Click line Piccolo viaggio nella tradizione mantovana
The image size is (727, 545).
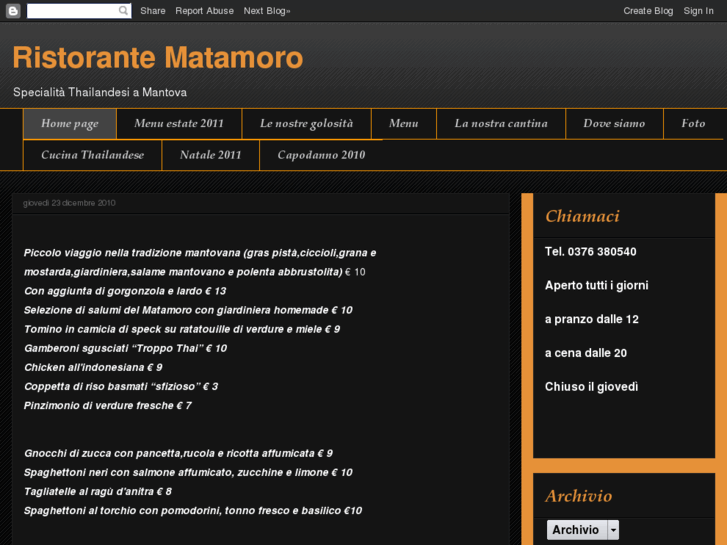coord(200,263)
